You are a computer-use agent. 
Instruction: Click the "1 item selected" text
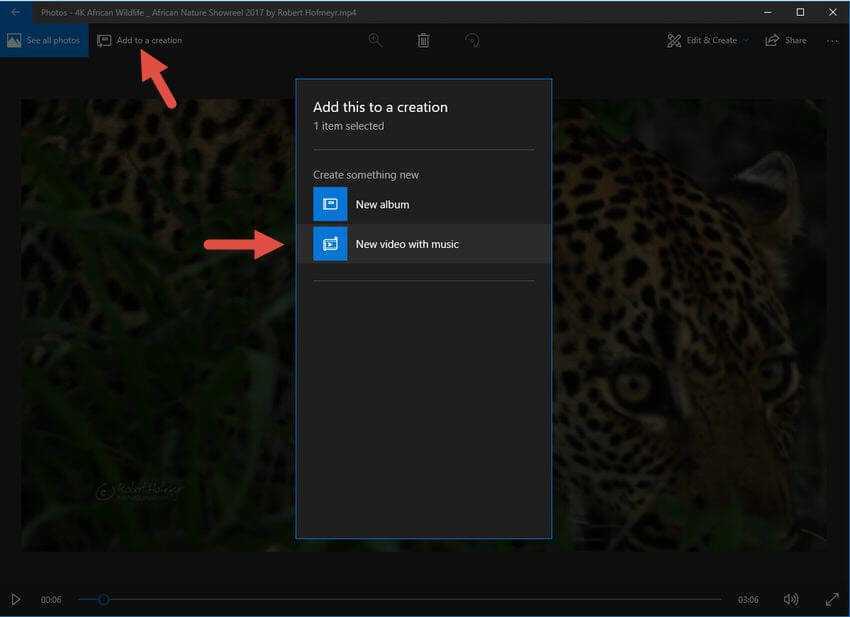pos(349,126)
